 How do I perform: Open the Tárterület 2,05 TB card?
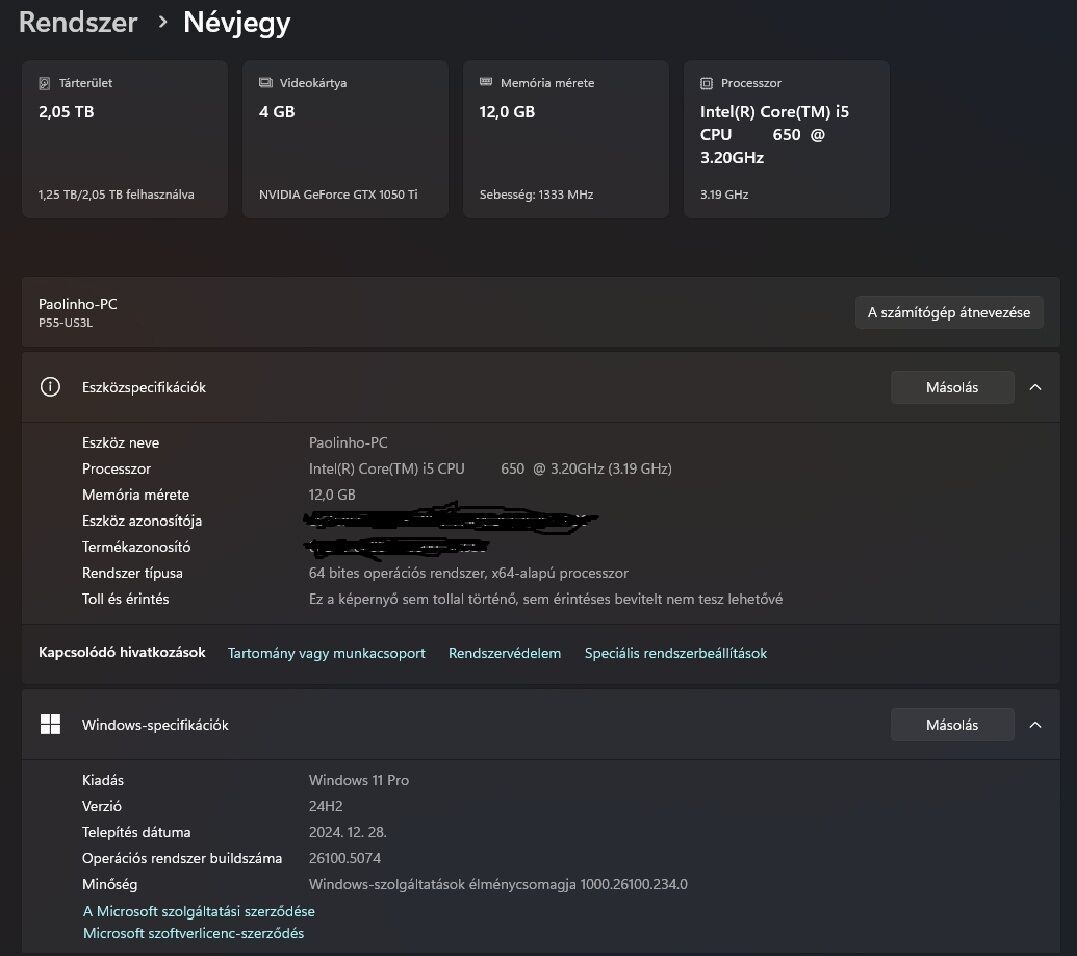click(125, 139)
